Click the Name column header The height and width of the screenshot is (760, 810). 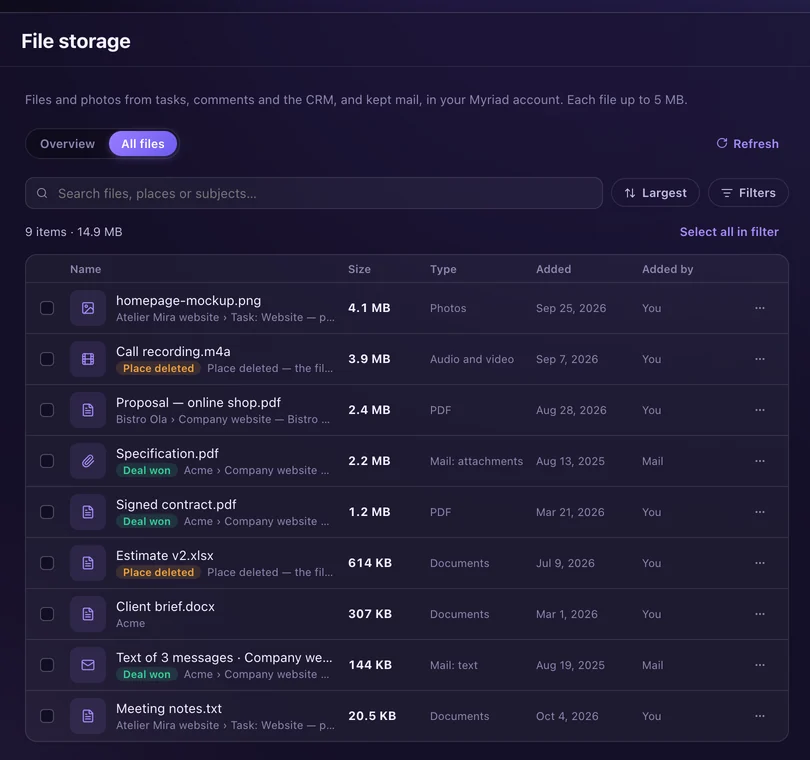click(86, 269)
